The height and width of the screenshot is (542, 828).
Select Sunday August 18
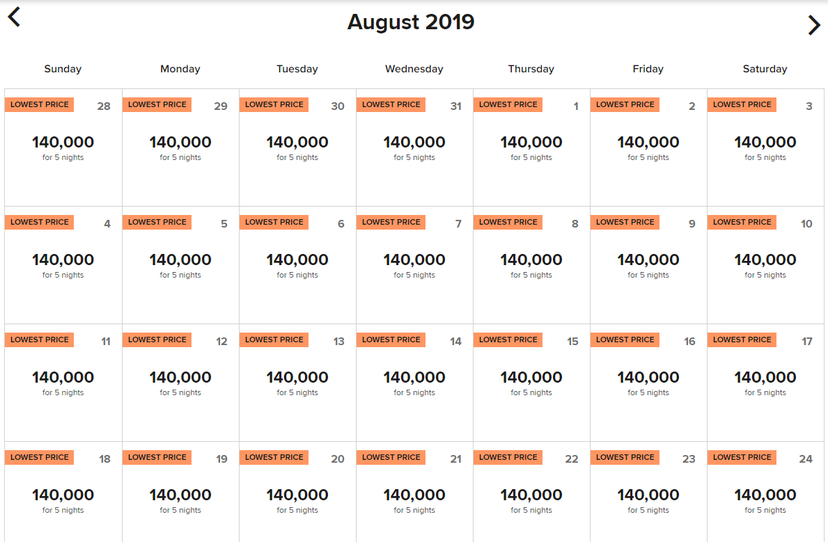tap(63, 497)
